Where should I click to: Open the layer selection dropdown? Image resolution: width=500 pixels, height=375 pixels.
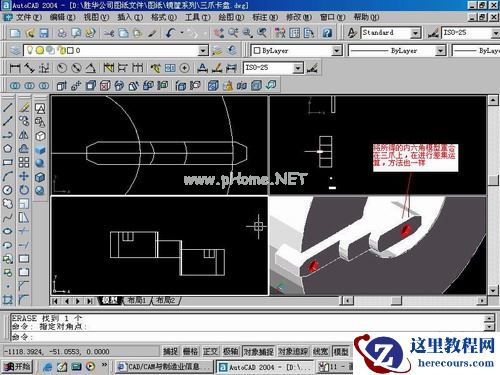[x=203, y=51]
